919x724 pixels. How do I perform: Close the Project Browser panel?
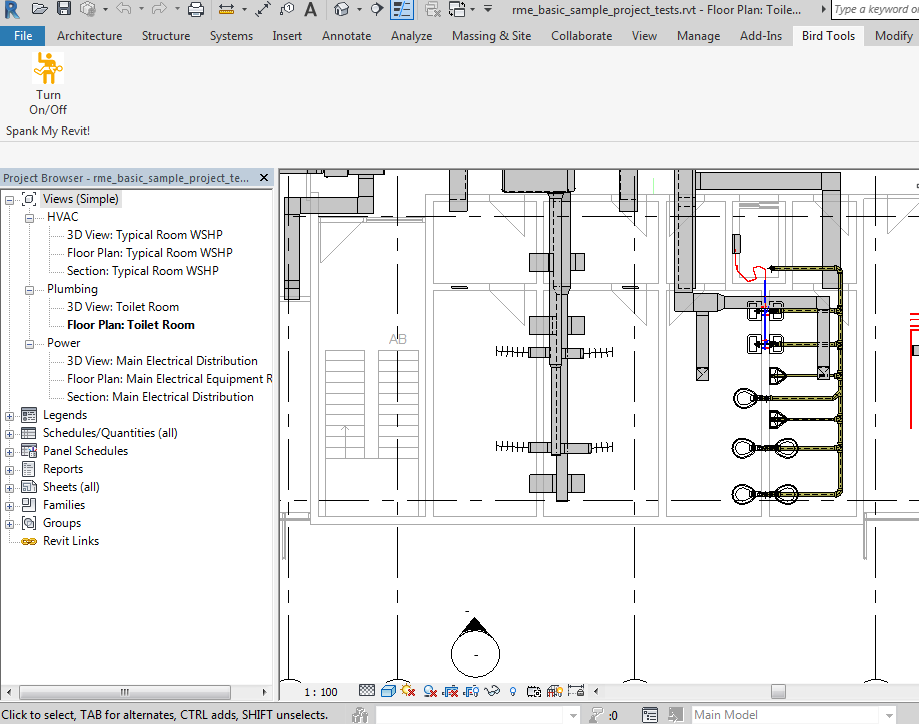click(x=264, y=178)
